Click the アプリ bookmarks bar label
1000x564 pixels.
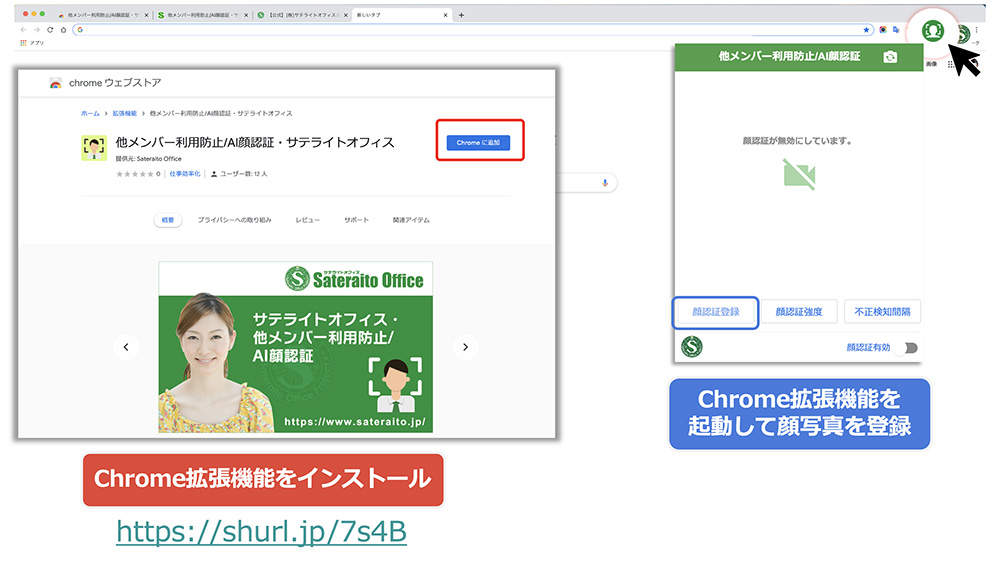point(37,43)
